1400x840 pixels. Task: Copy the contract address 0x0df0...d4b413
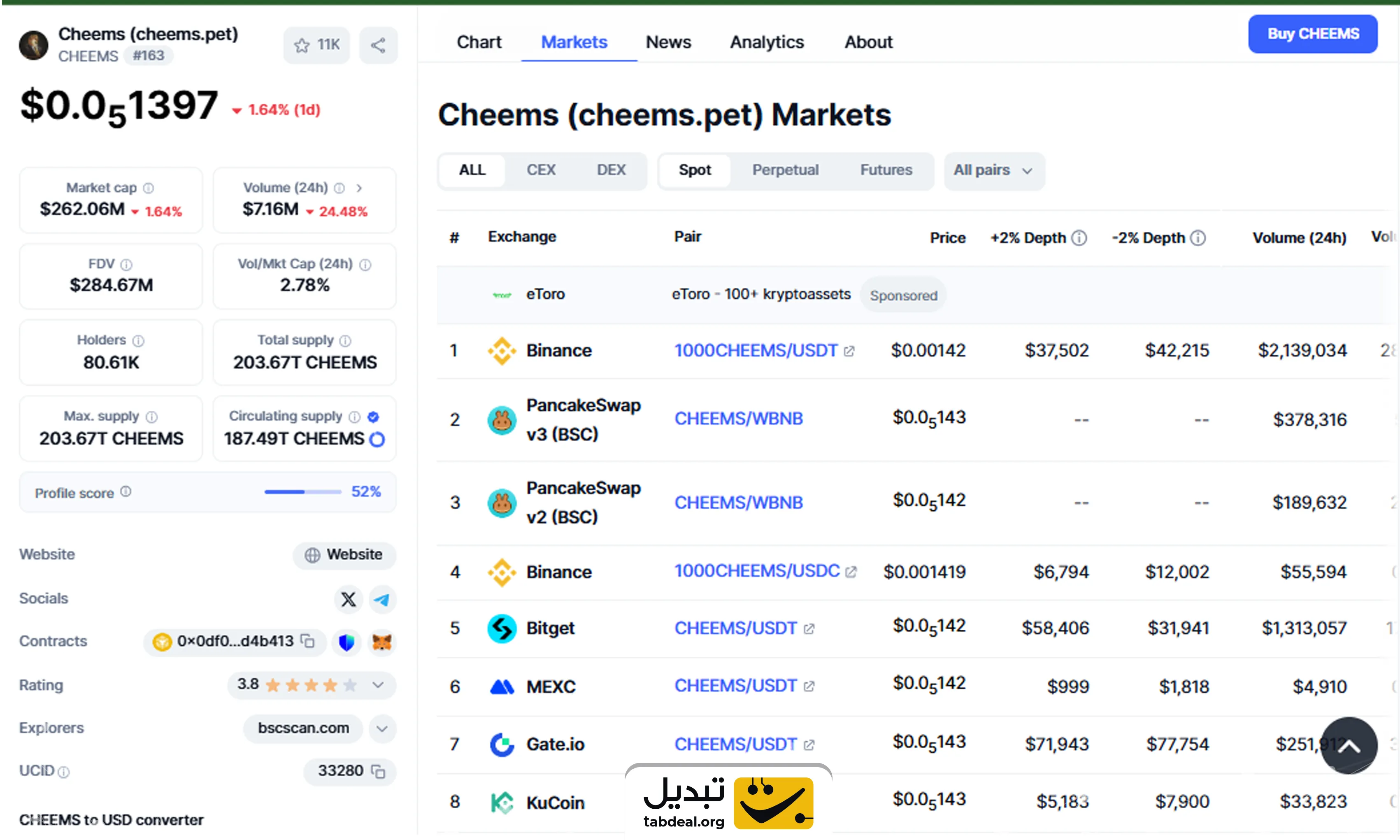point(308,641)
